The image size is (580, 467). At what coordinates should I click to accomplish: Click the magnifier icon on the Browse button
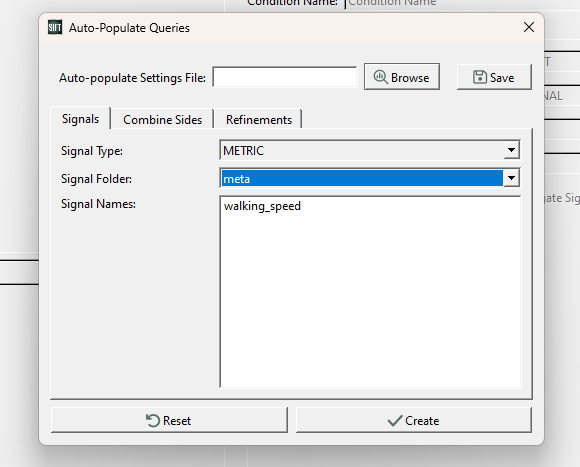pos(381,77)
